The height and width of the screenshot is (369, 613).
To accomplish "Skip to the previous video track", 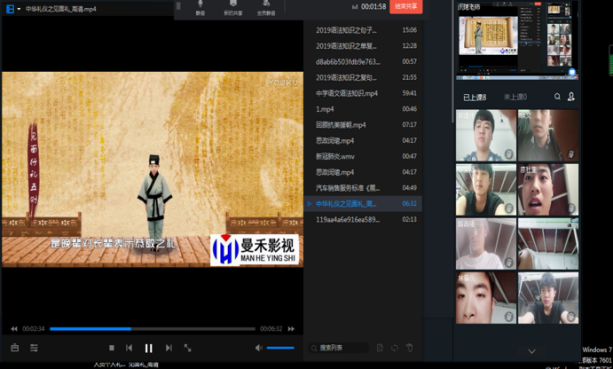I will pos(129,348).
